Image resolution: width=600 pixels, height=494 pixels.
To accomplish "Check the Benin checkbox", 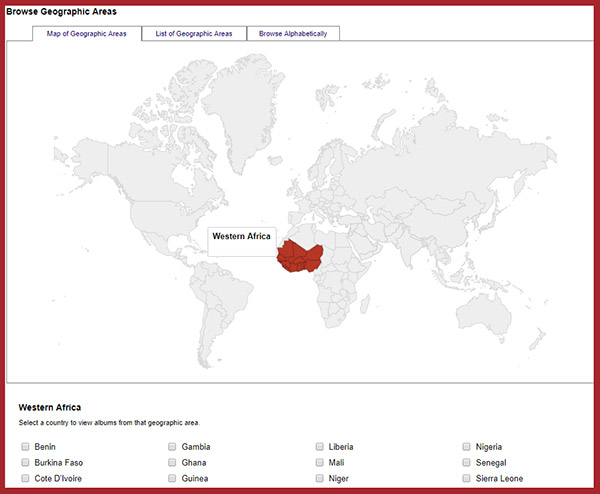I will click(x=25, y=447).
